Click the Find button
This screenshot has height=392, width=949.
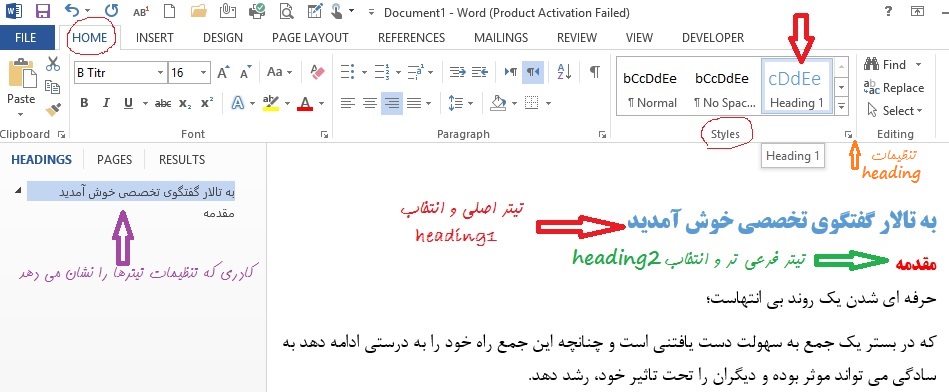(885, 65)
